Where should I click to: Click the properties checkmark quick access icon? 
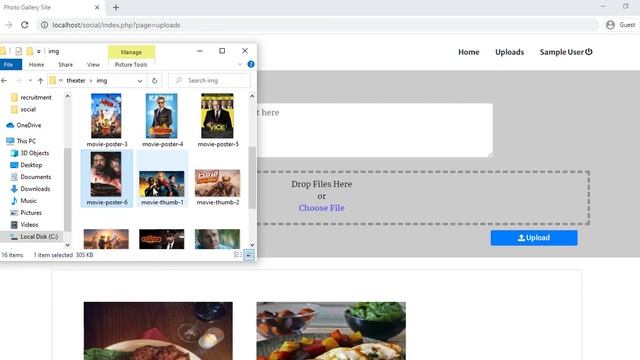click(18, 51)
